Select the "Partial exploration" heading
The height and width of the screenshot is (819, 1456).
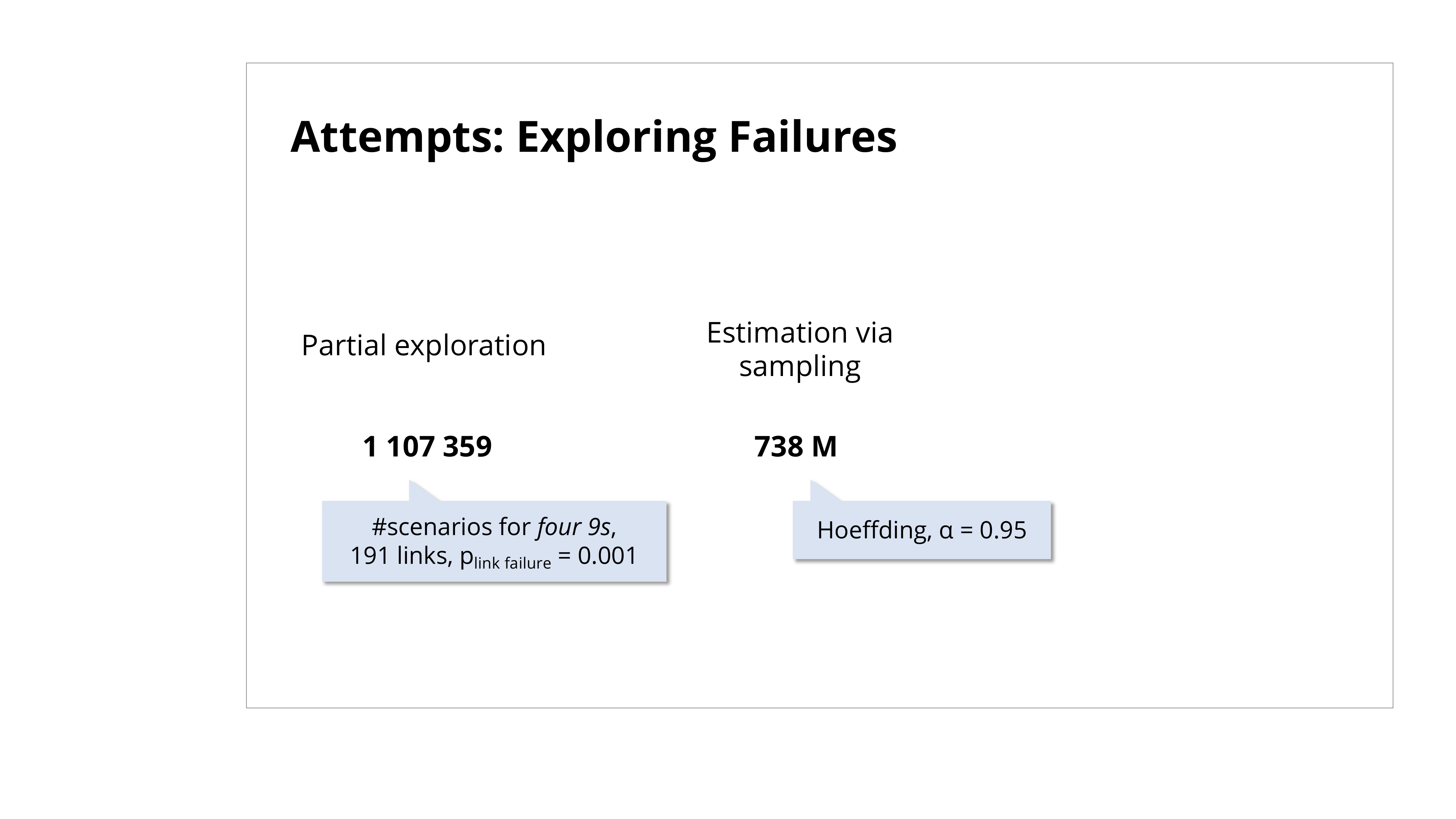coord(423,345)
